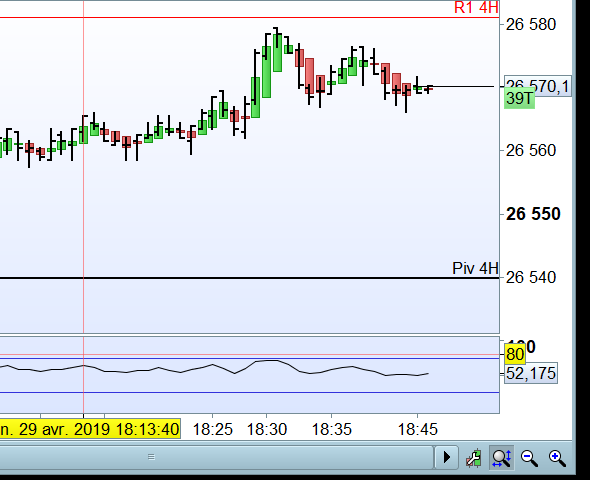Click the red R1 4H horizontal line
Image resolution: width=590 pixels, height=480 pixels.
click(248, 17)
